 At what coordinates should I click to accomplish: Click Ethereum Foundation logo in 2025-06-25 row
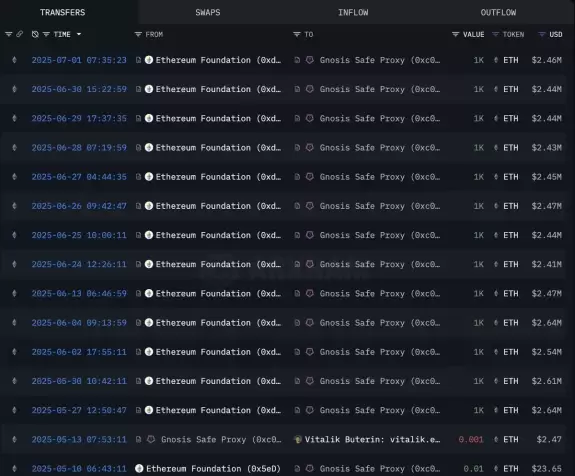pyautogui.click(x=149, y=235)
